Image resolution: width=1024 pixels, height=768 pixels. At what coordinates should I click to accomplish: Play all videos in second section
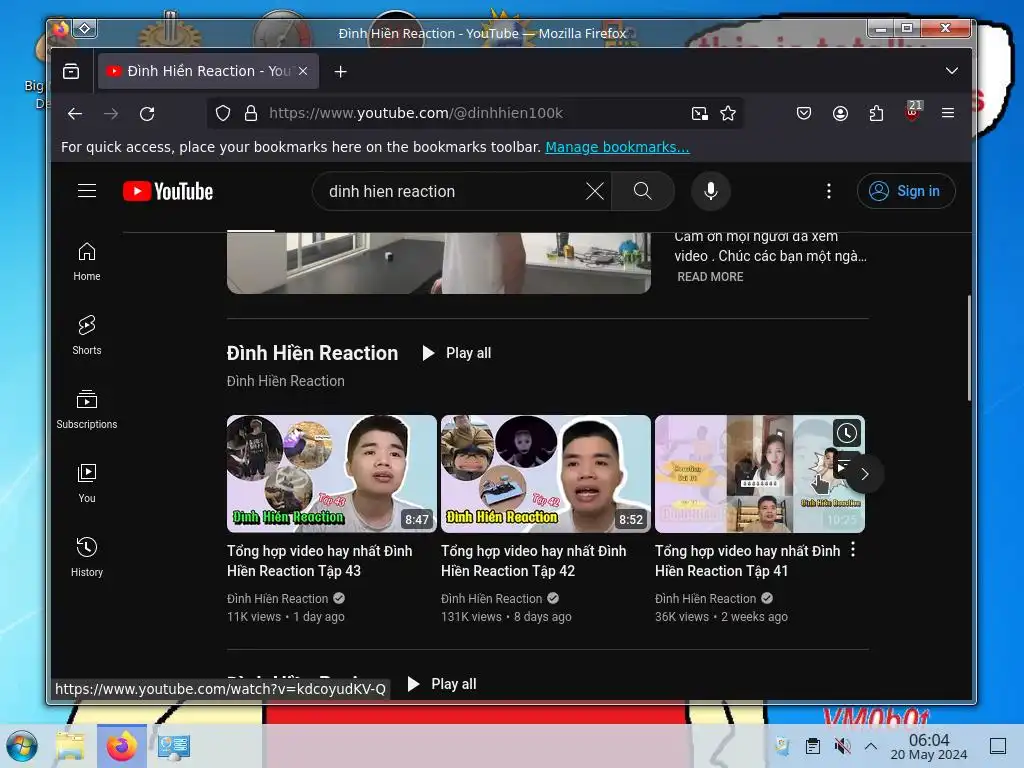pos(442,684)
